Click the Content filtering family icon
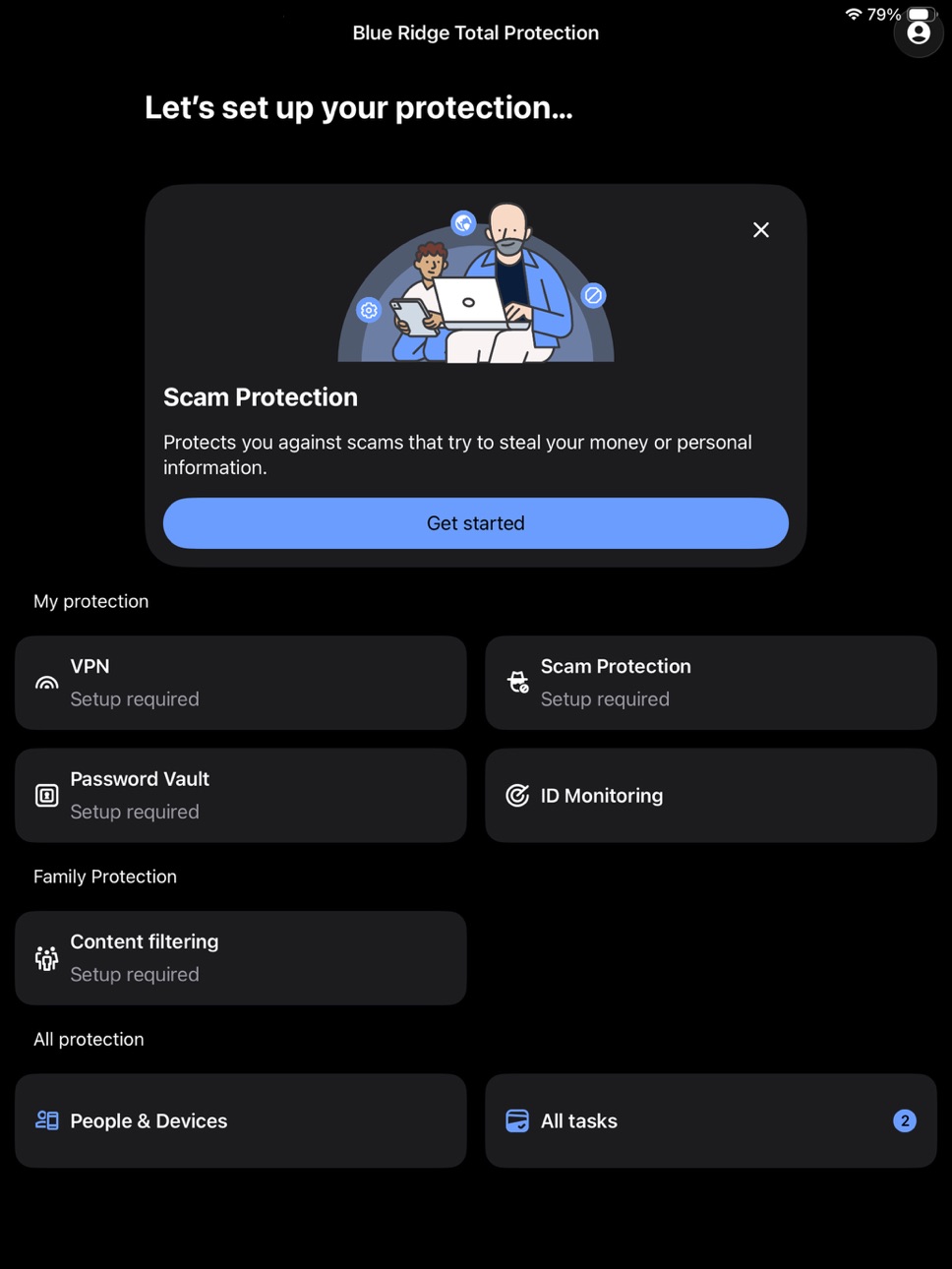Screen dimensions: 952x1269 pos(46,958)
